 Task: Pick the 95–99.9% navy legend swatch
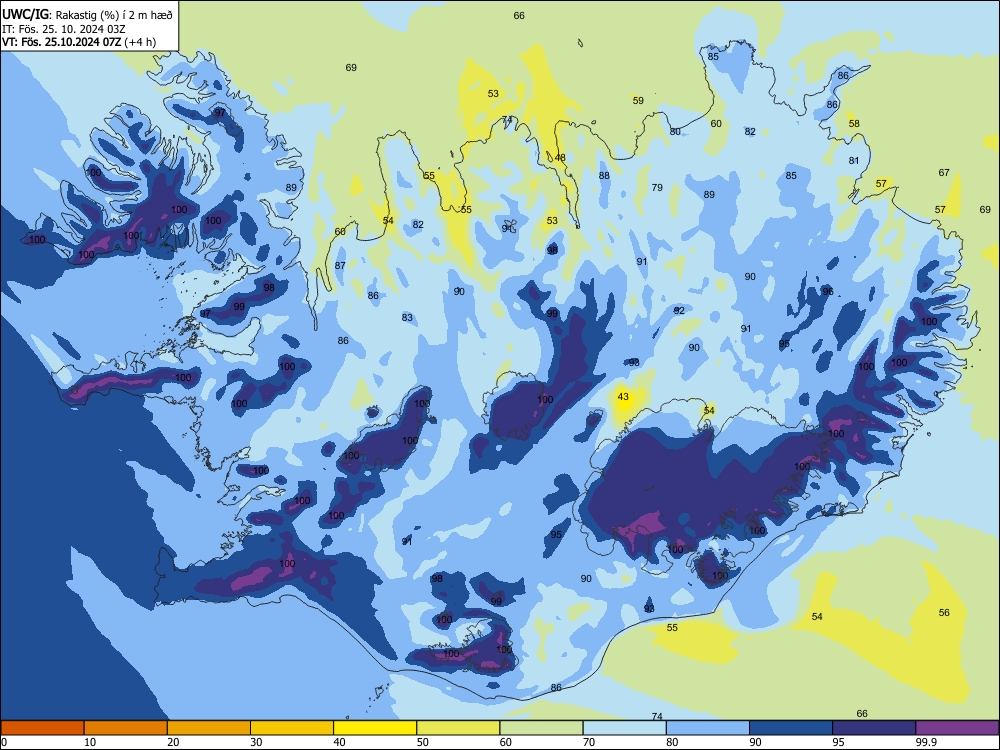[874, 728]
